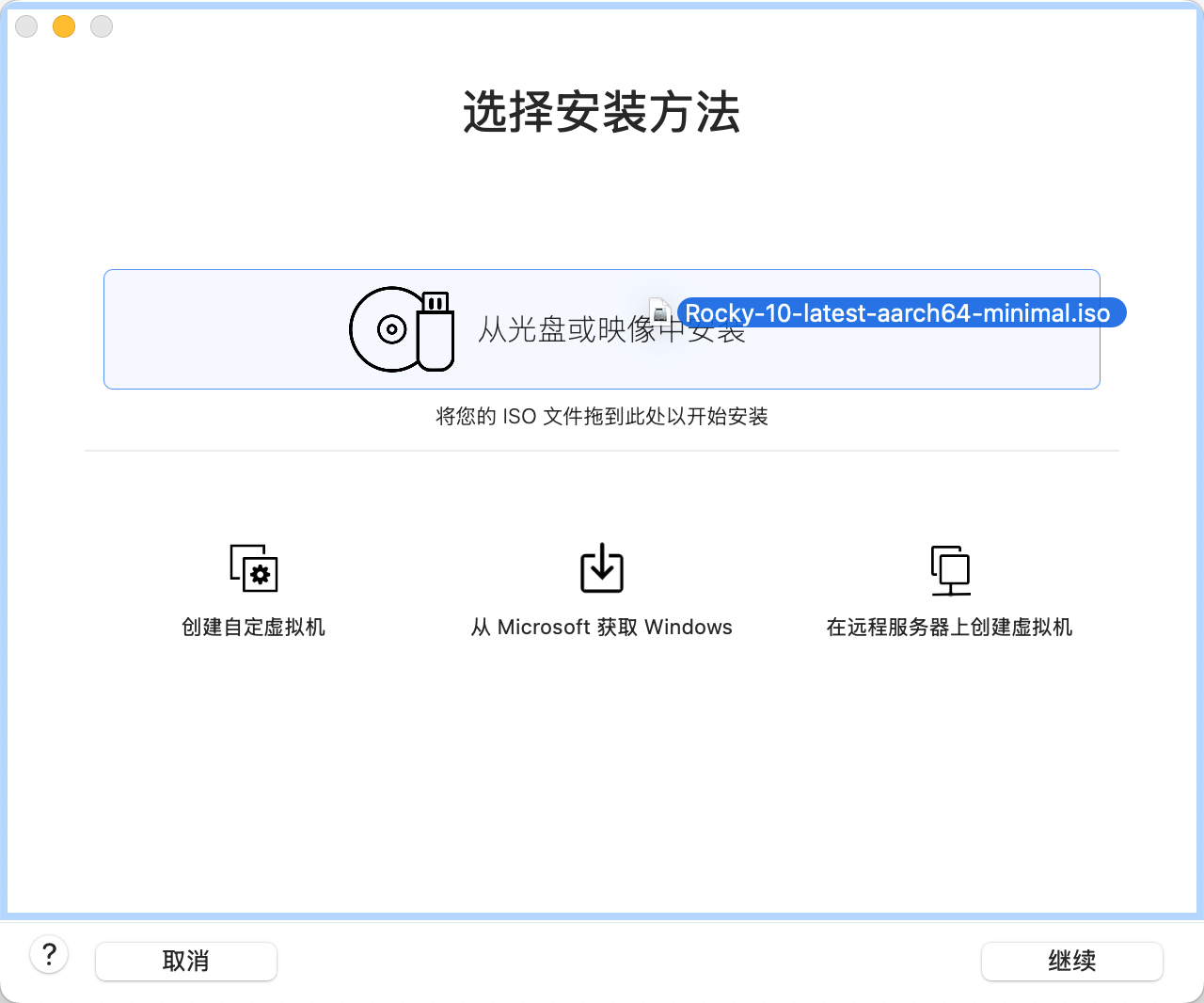
Task: Click the 从光盘或映像中安装 text
Action: point(611,330)
